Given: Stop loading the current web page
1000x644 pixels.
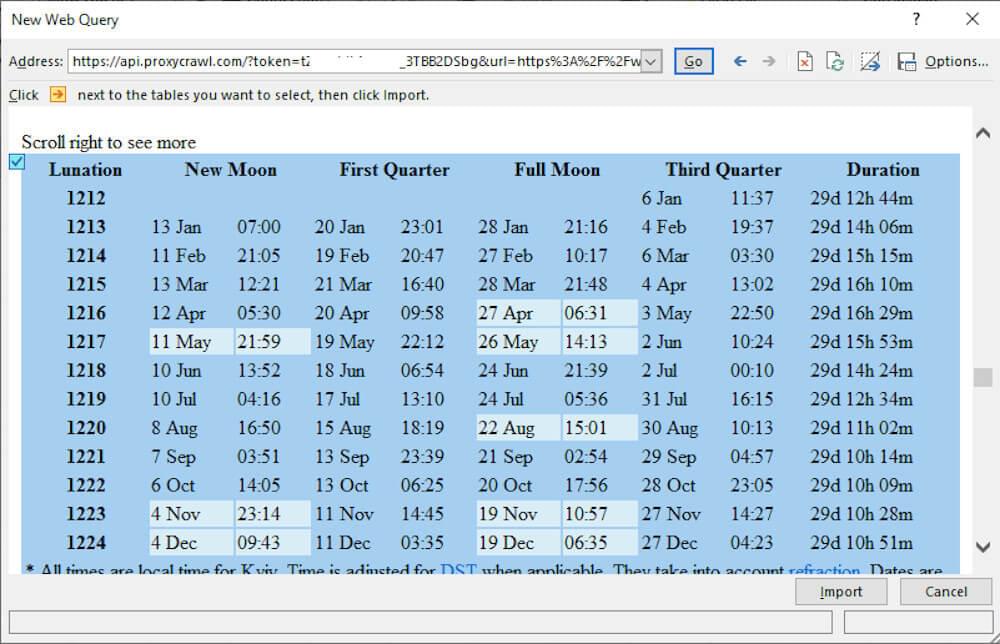Looking at the screenshot, I should pyautogui.click(x=805, y=61).
